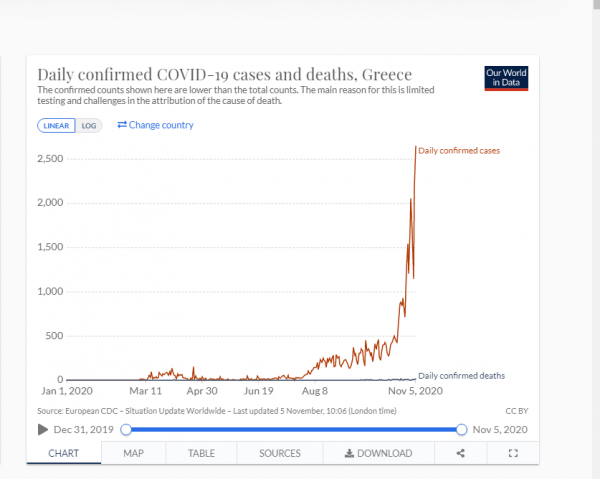
Task: View the SOURCES tab
Action: coord(280,453)
